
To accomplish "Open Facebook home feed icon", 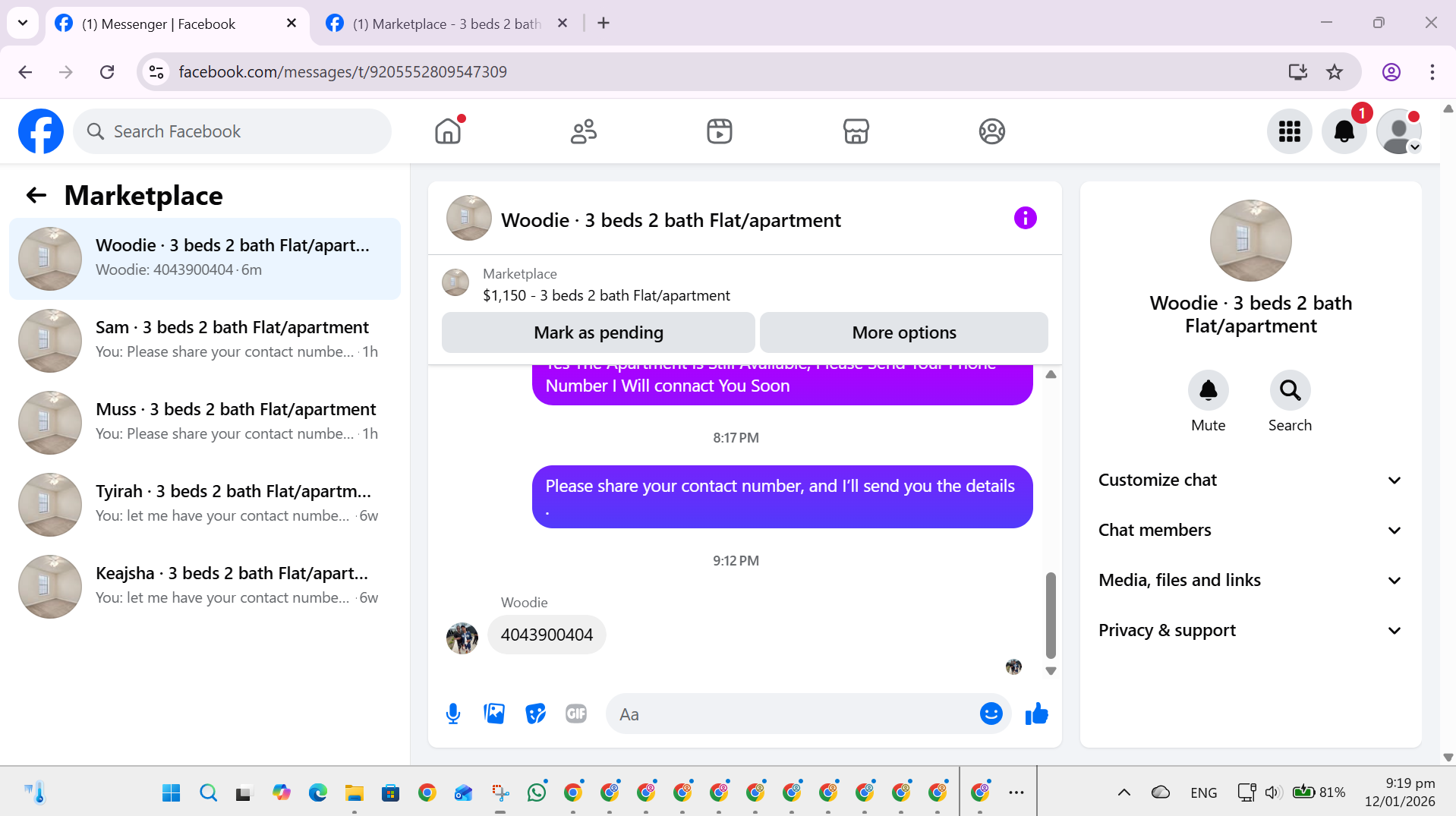I will 448,131.
